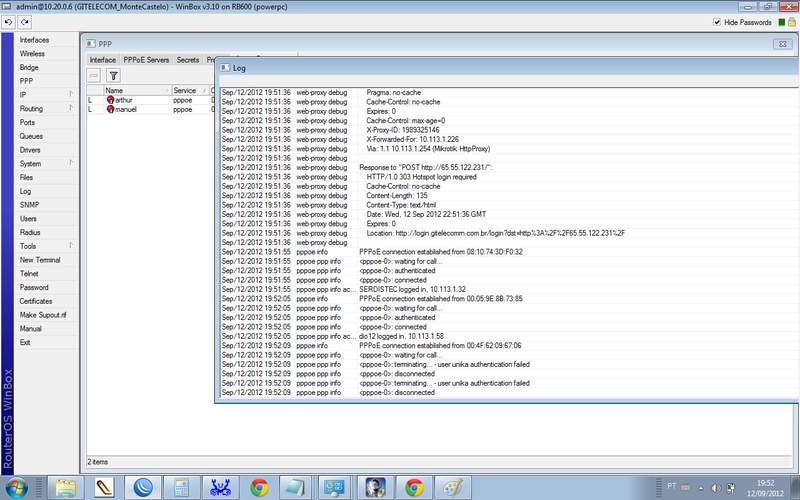Switch to the Interface tab in PPP
Screen dimensions: 800x500
(103, 60)
